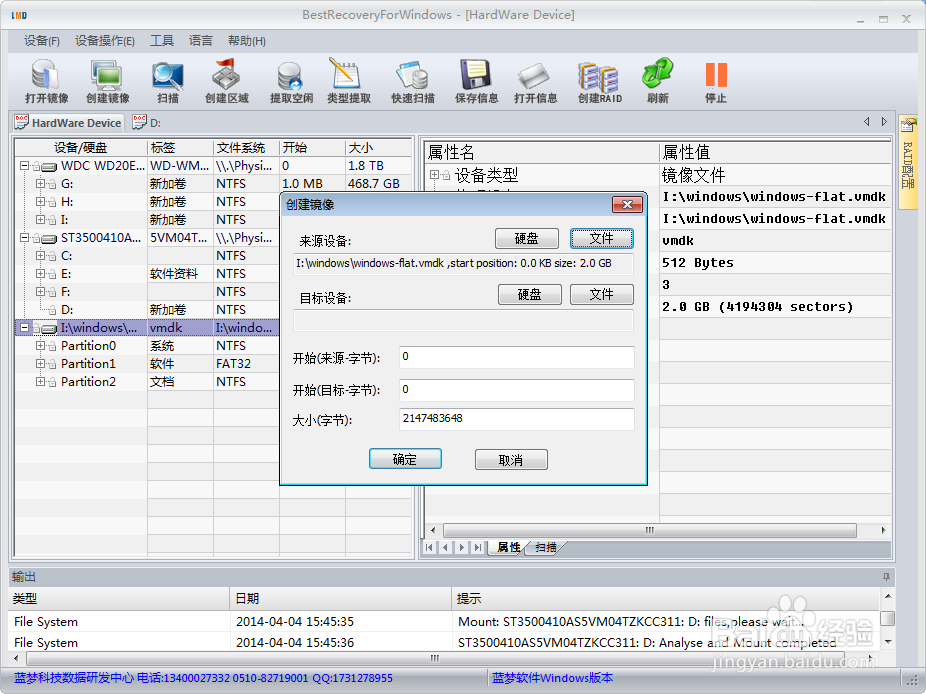
Task: Open the 设备(F) menu
Action: click(x=41, y=41)
